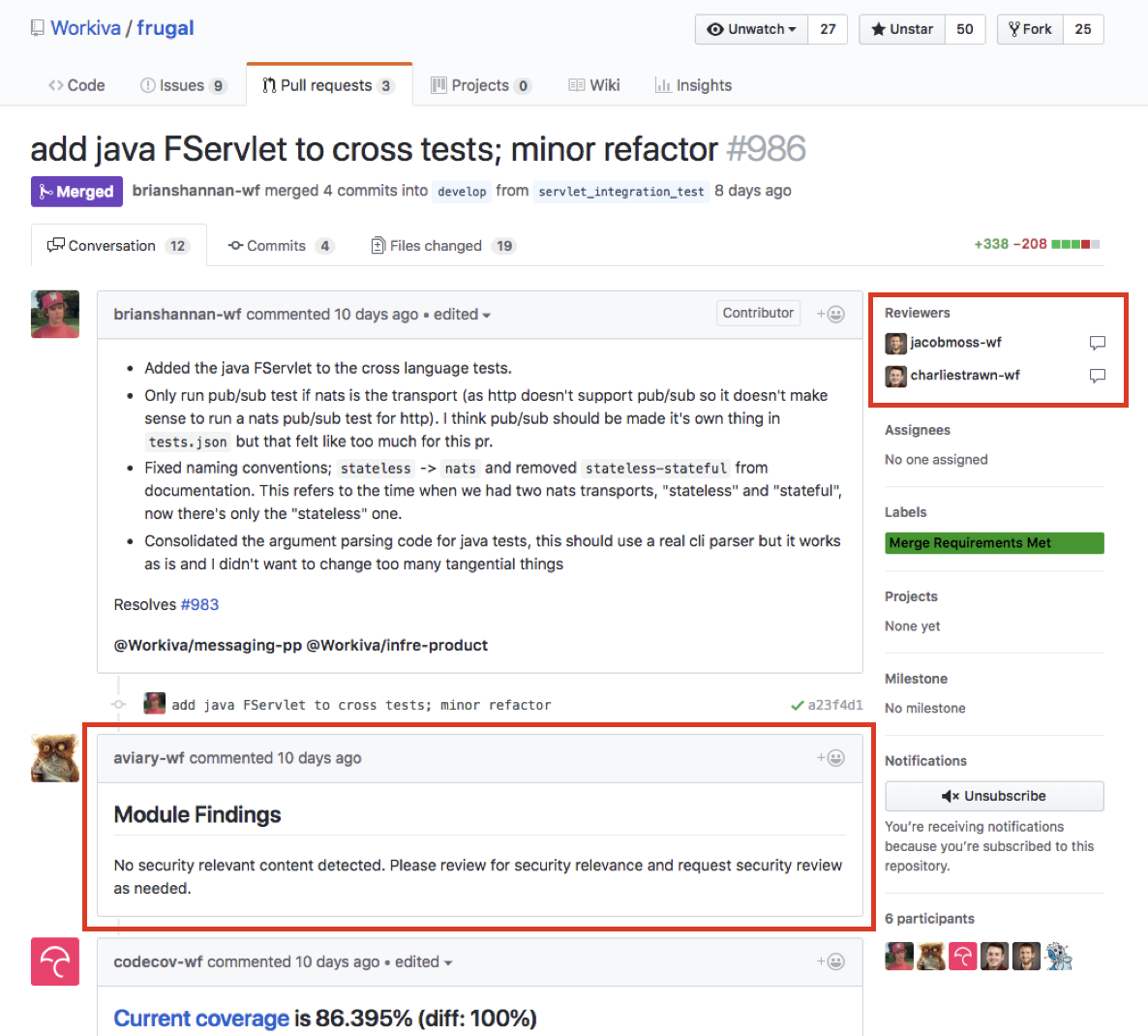The height and width of the screenshot is (1036, 1148).
Task: Open the develop branch link
Action: (x=462, y=192)
